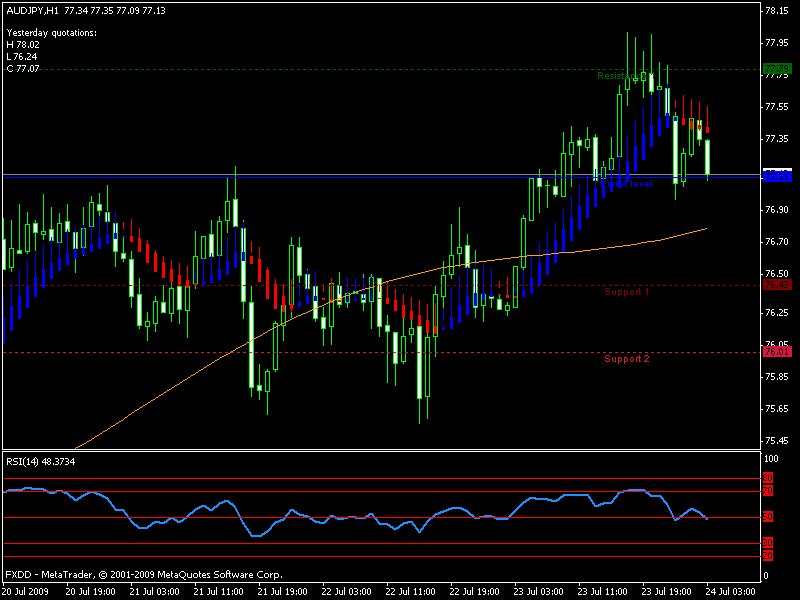The image size is (800, 600).
Task: Click the right end of orange moving average
Action: (x=706, y=229)
